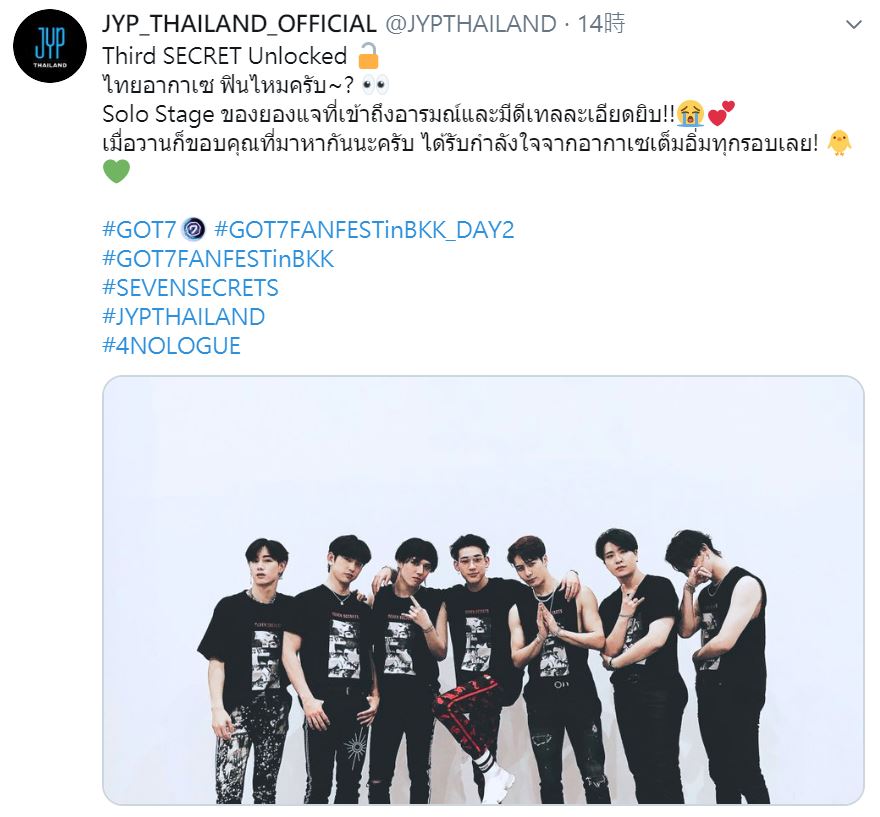This screenshot has width=880, height=817.
Task: Click the GOT7 hashtag logo emoji
Action: click(194, 230)
